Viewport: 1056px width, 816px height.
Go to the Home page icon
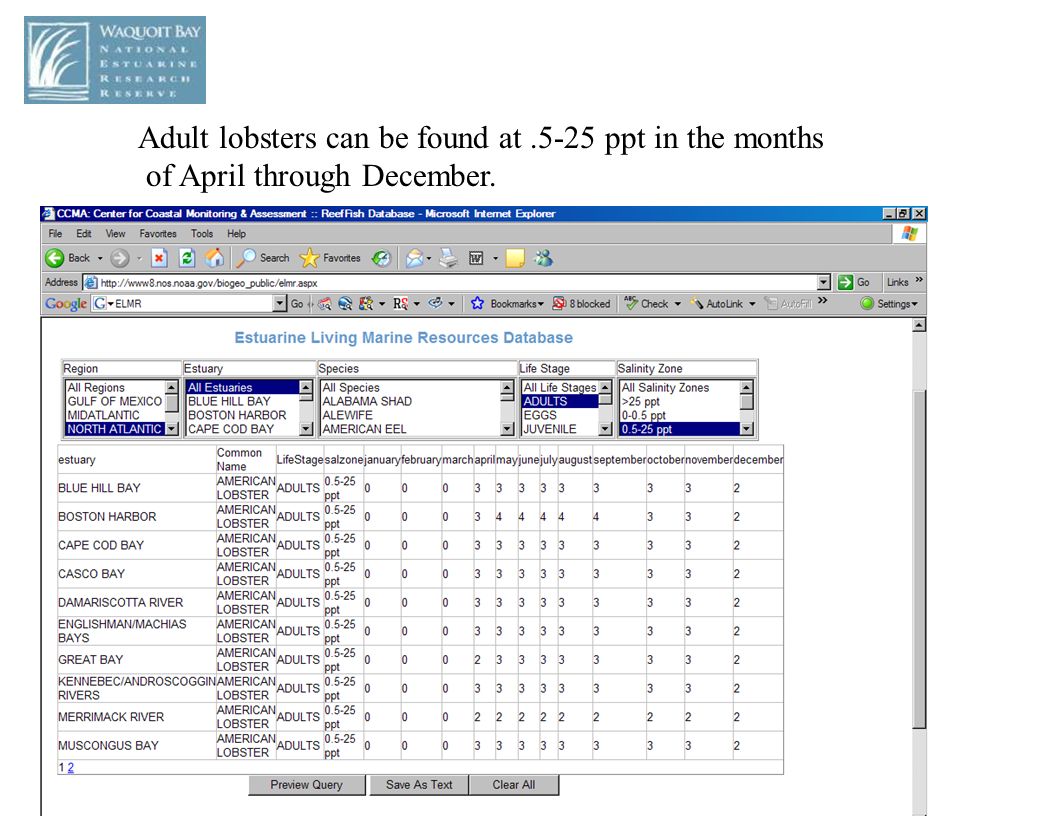click(x=214, y=258)
